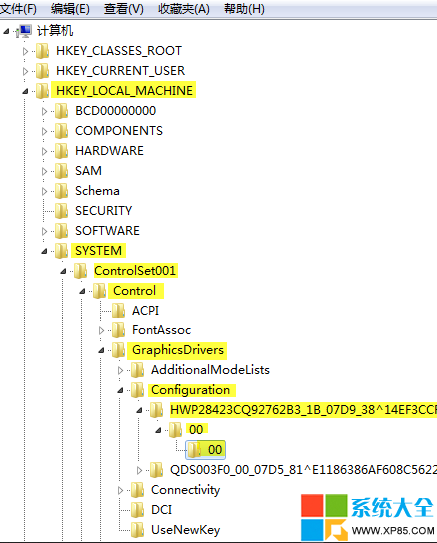Image resolution: width=437 pixels, height=543 pixels.
Task: Expand the SOFTWARE key arrow
Action: coord(44,231)
